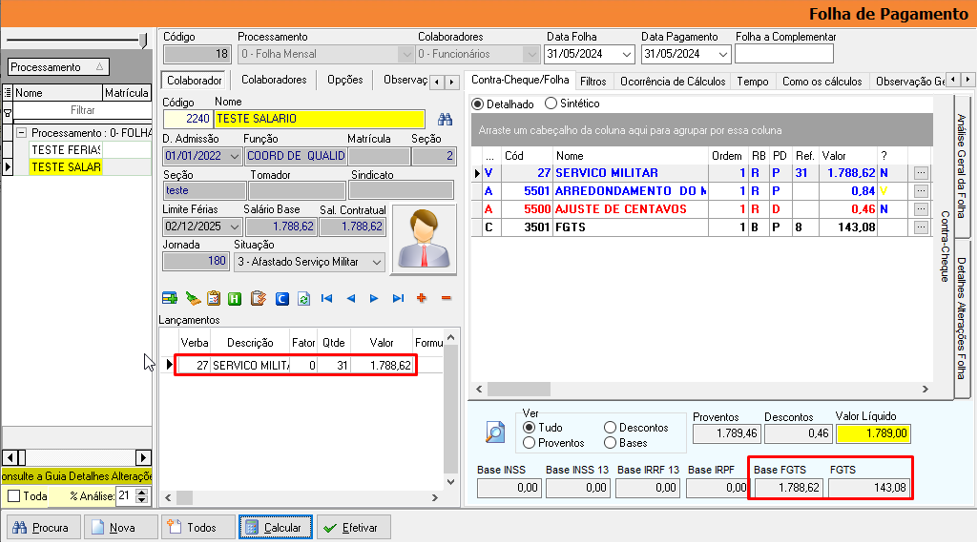Select the Sintético radio button

[551, 103]
